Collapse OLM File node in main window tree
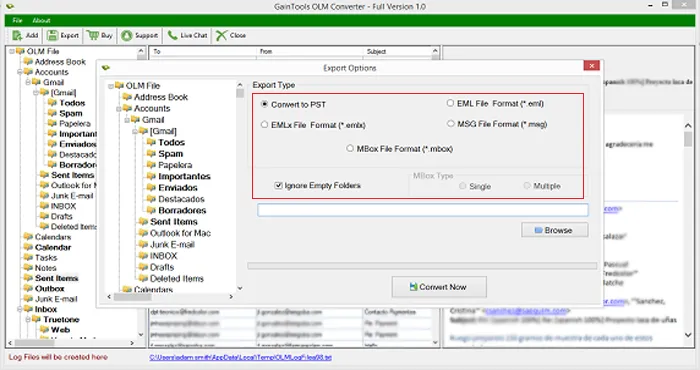The height and width of the screenshot is (370, 700). 12,51
